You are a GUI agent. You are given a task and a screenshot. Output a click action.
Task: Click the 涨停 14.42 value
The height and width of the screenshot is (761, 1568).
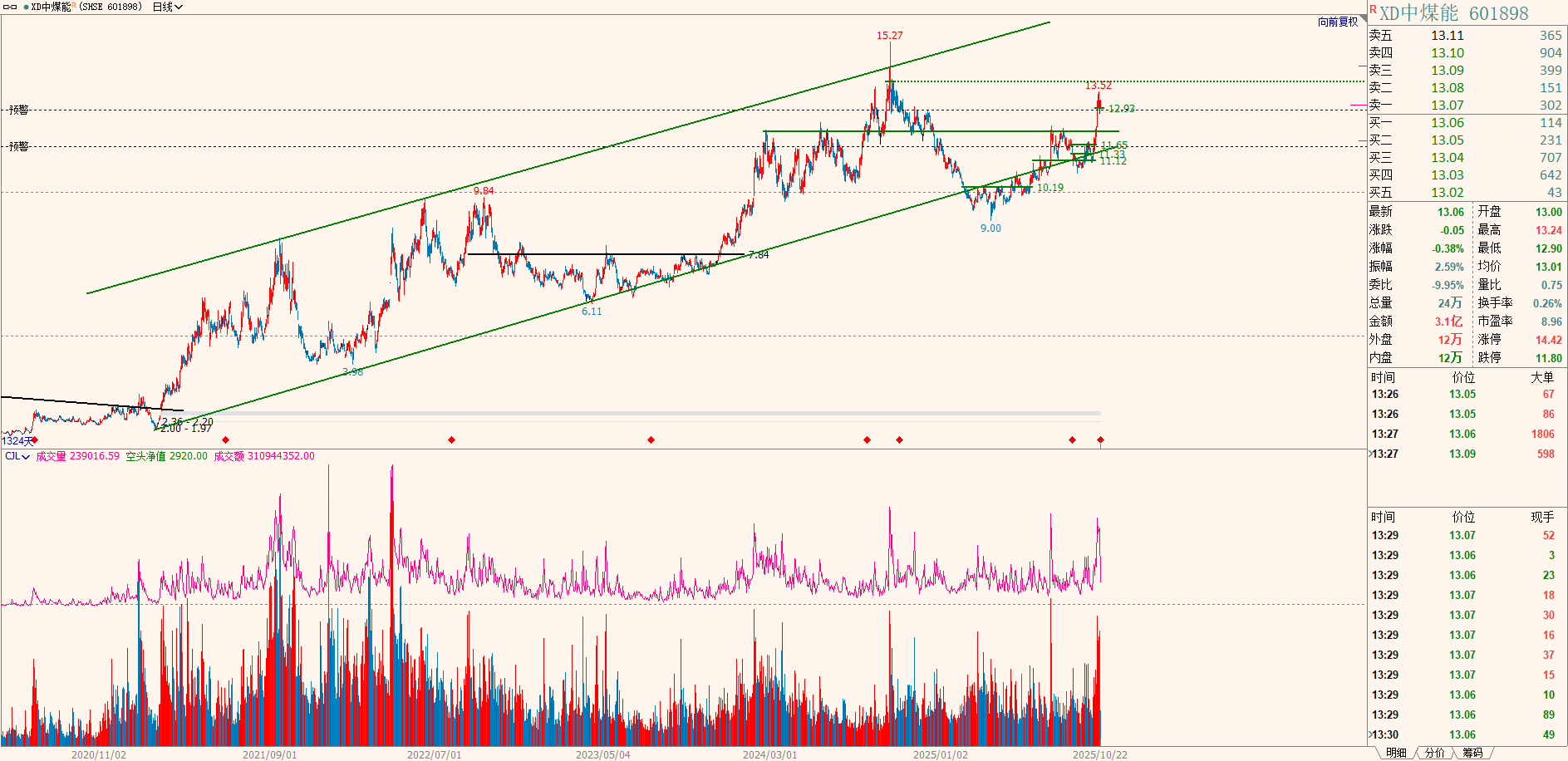(1549, 340)
